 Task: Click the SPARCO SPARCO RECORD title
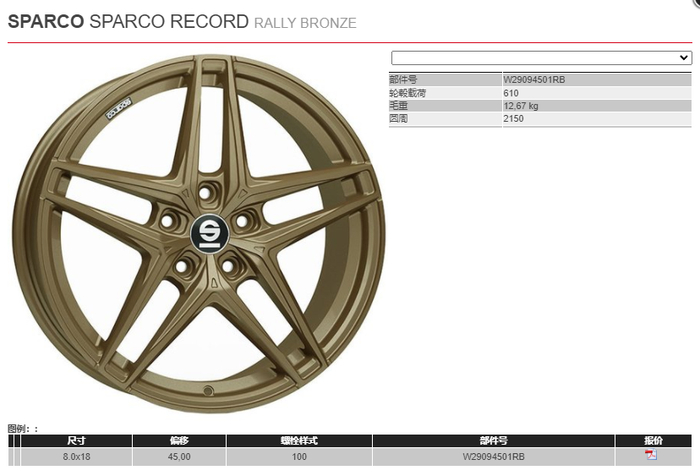(128, 21)
